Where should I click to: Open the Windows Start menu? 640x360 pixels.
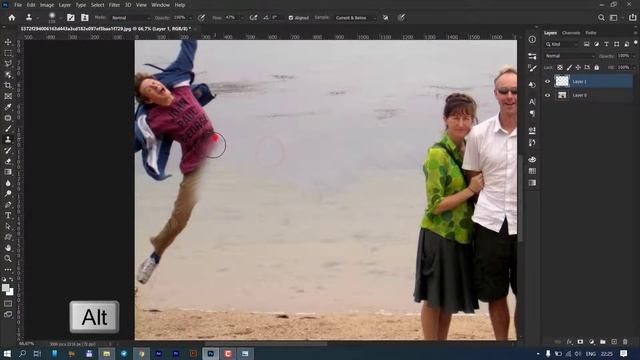[x=7, y=353]
